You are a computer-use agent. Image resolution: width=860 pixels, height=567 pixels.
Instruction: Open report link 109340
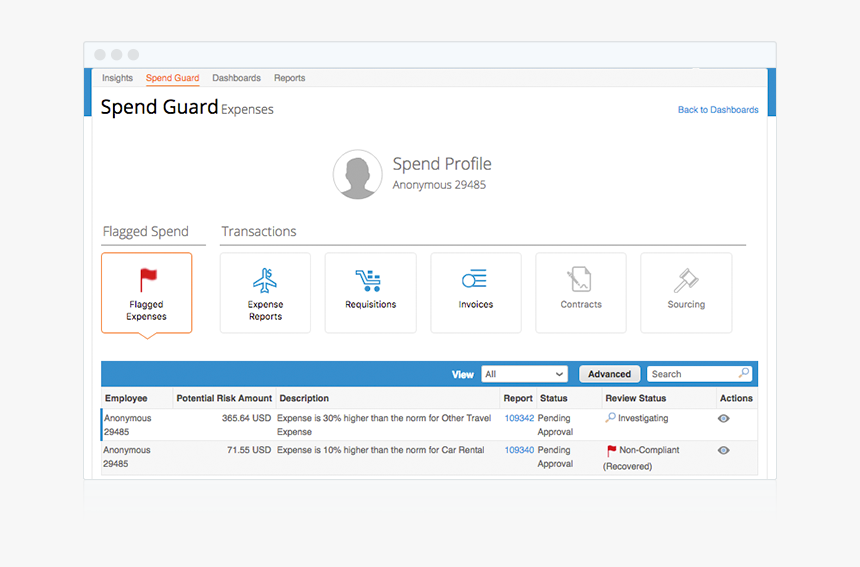click(519, 450)
